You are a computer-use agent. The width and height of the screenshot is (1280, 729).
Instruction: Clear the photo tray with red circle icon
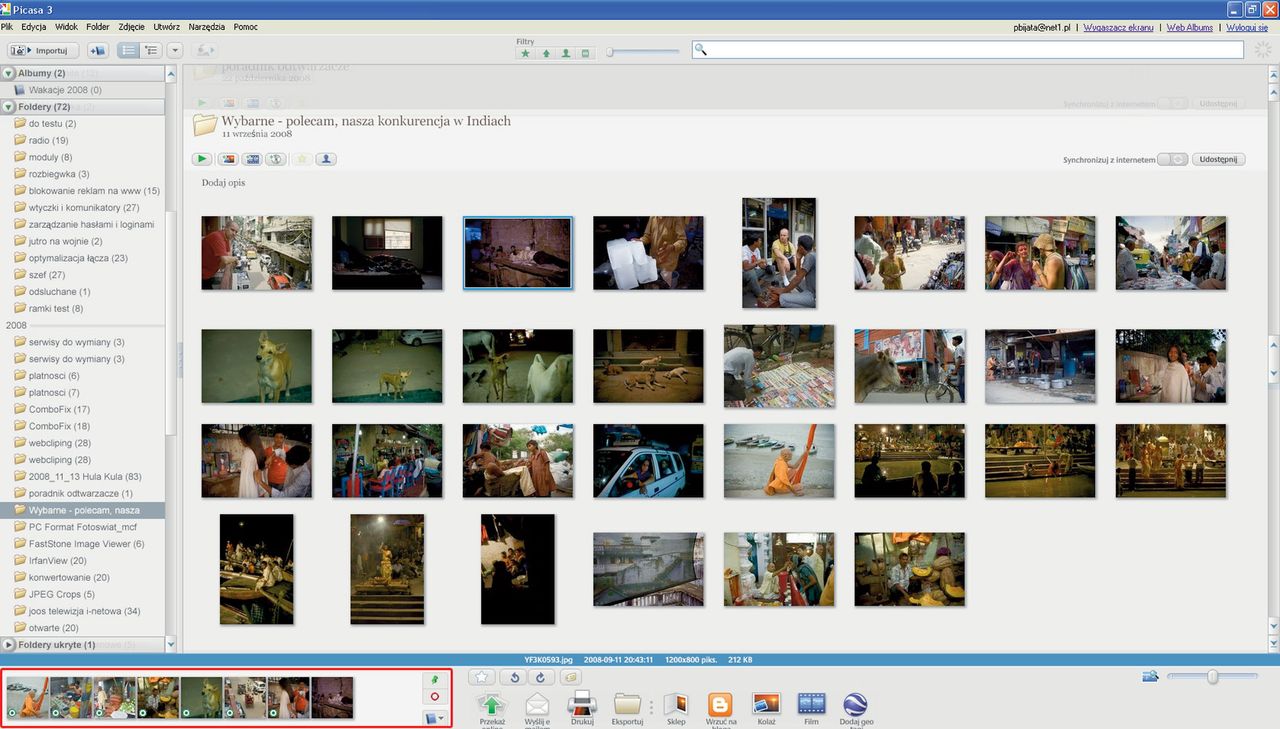click(x=434, y=697)
